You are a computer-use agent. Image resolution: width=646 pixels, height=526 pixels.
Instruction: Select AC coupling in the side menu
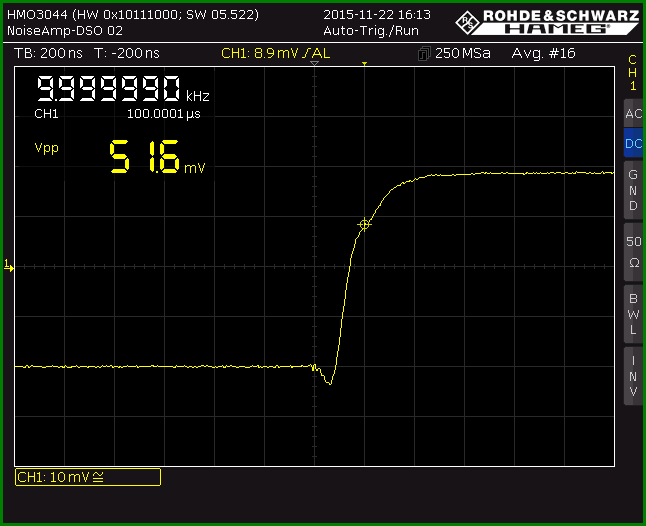tap(633, 113)
